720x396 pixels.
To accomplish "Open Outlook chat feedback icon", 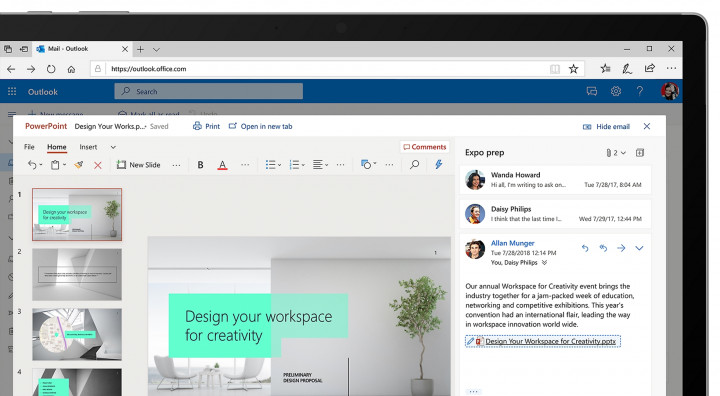I will click(x=592, y=91).
